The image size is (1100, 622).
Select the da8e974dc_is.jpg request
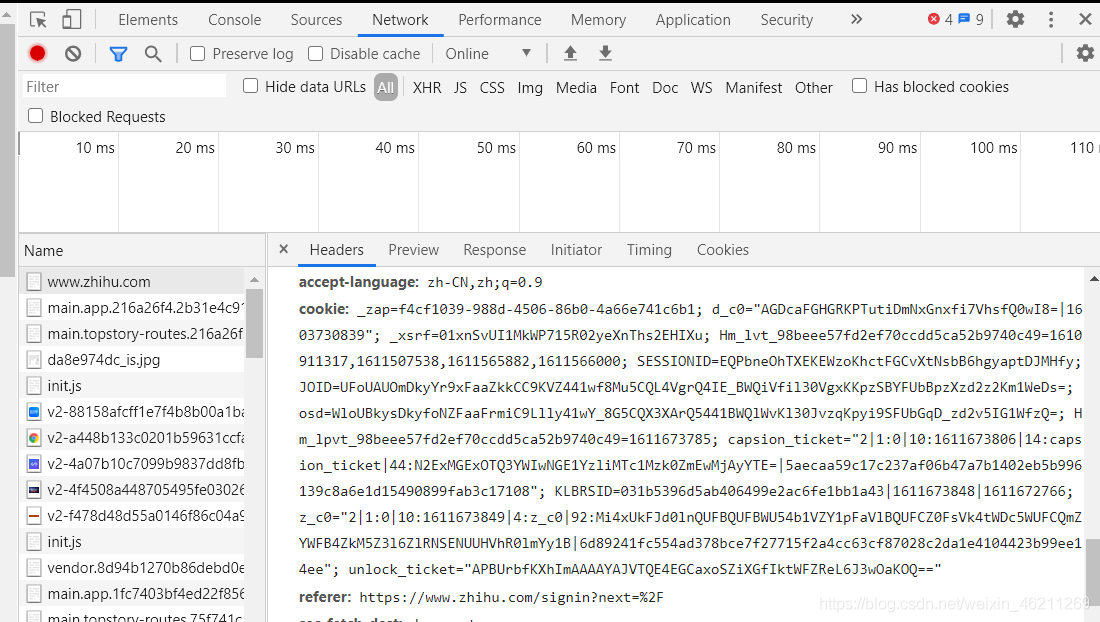coord(133,360)
